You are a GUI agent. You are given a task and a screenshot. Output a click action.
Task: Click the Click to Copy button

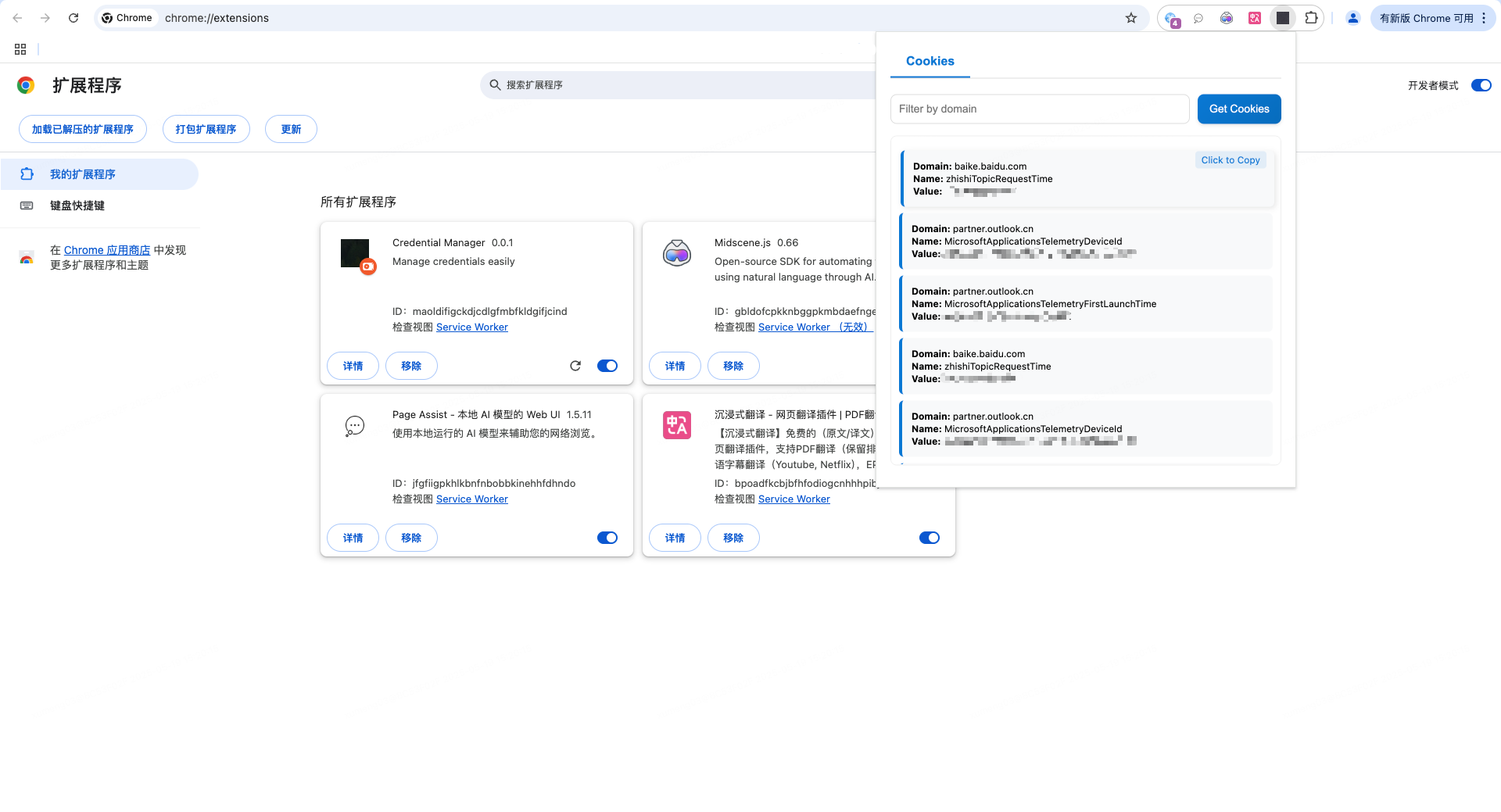click(x=1231, y=160)
